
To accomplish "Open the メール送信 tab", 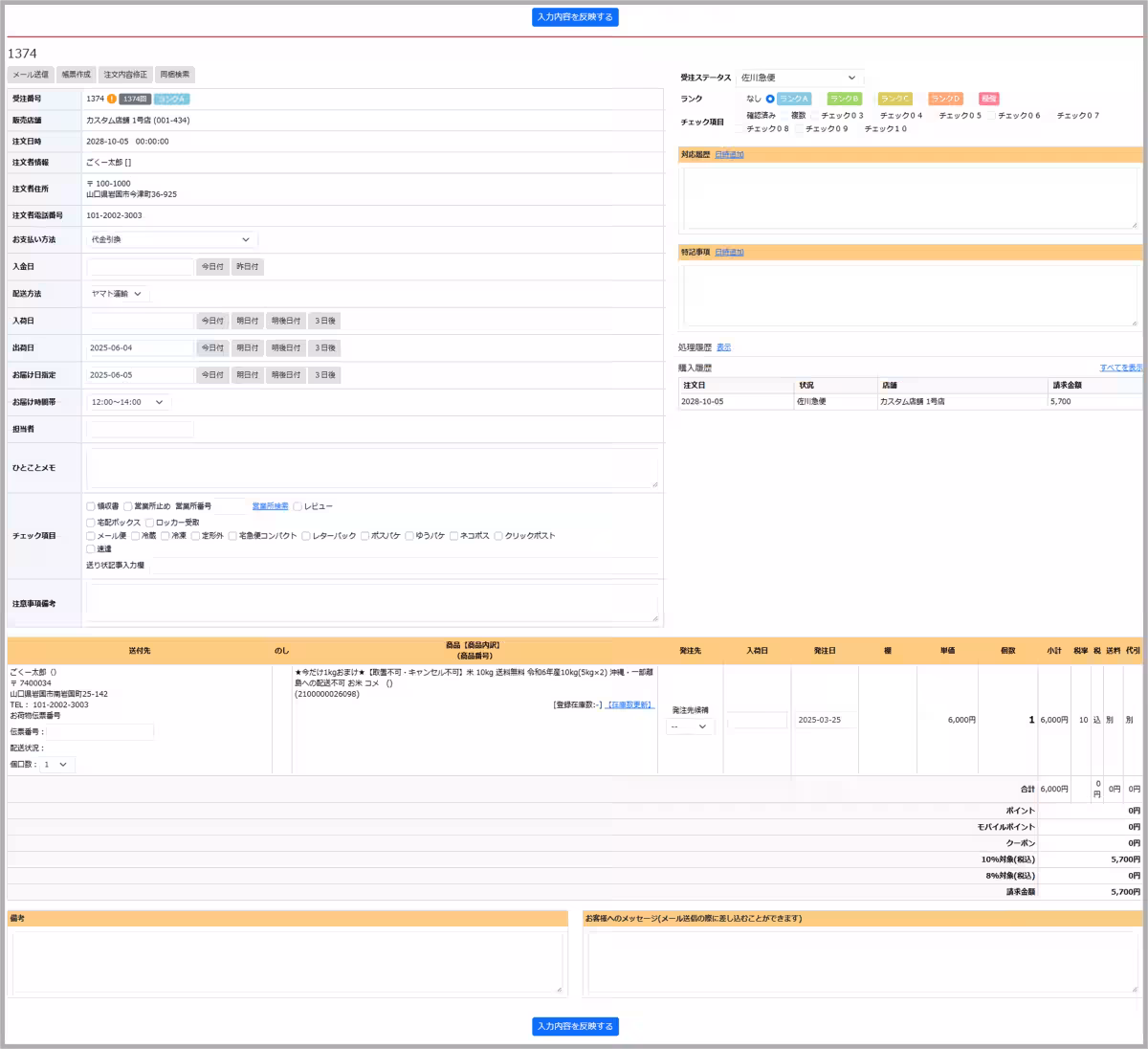I will point(30,75).
